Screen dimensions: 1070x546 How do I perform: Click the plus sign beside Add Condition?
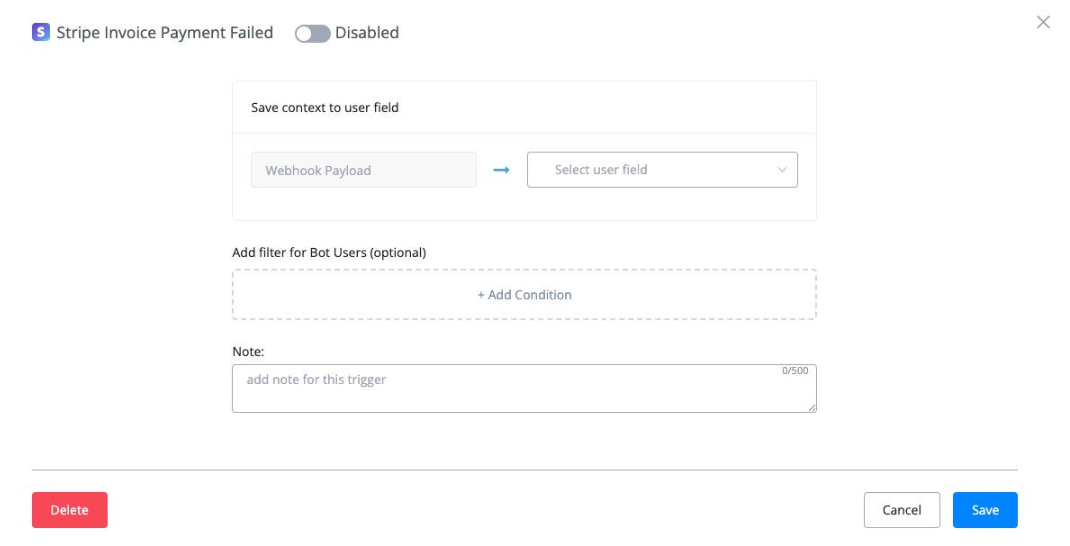pos(481,295)
